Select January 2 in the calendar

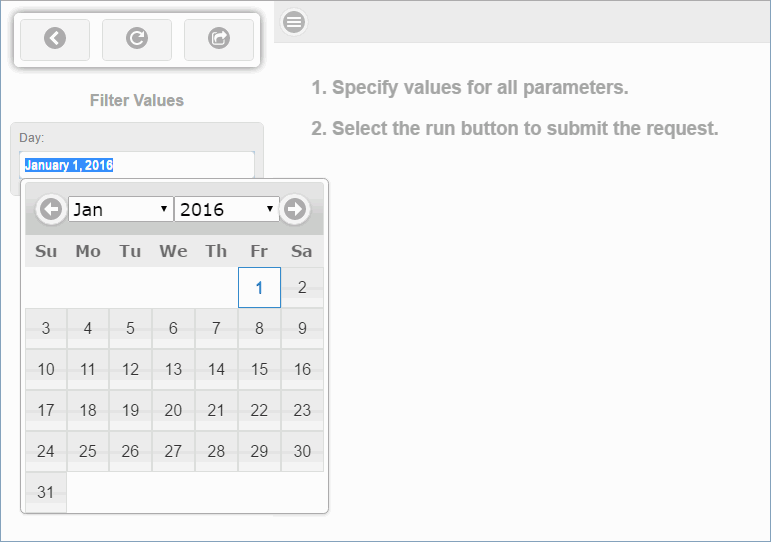coord(302,288)
